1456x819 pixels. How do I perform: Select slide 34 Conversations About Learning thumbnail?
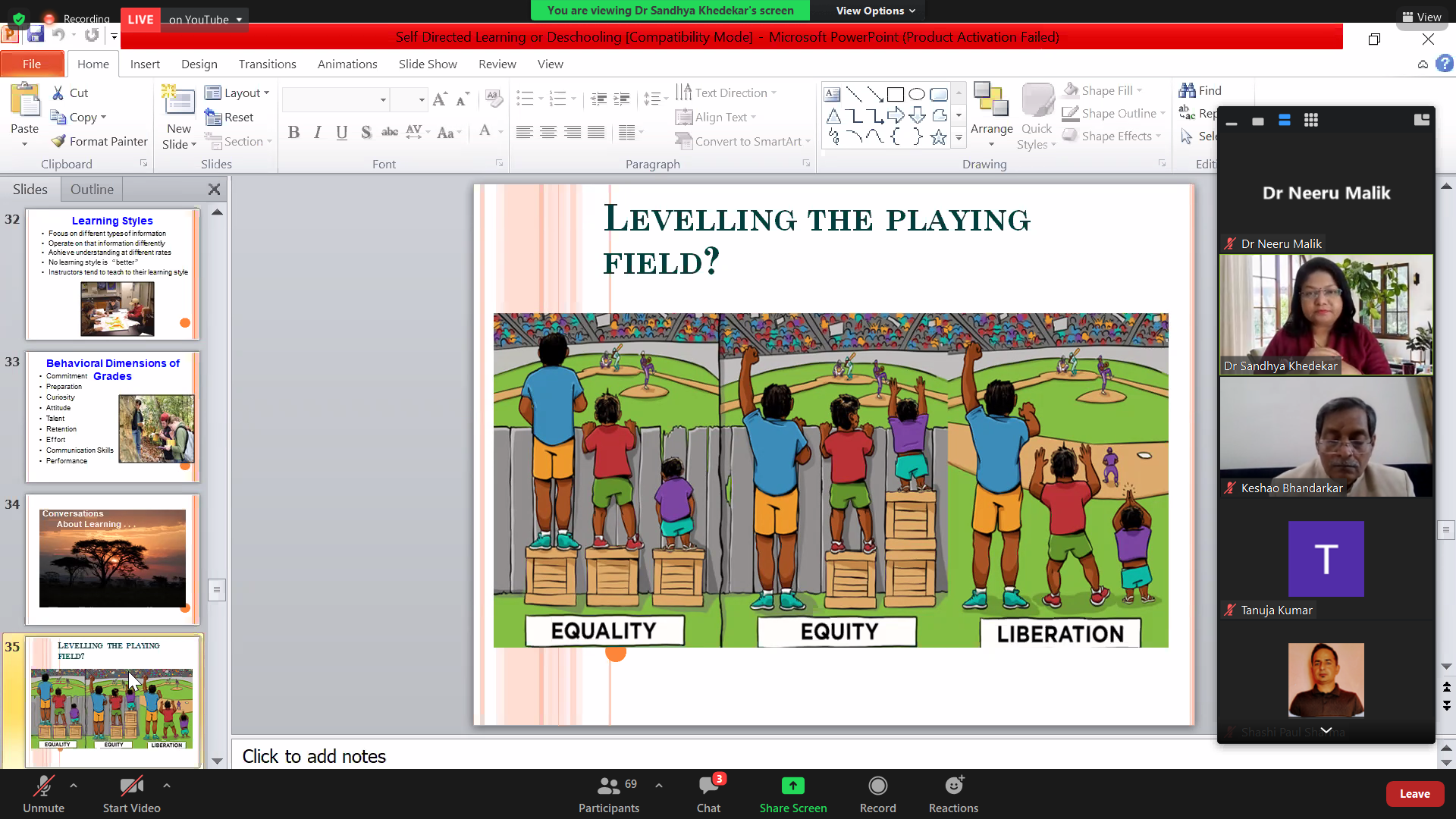click(x=112, y=560)
